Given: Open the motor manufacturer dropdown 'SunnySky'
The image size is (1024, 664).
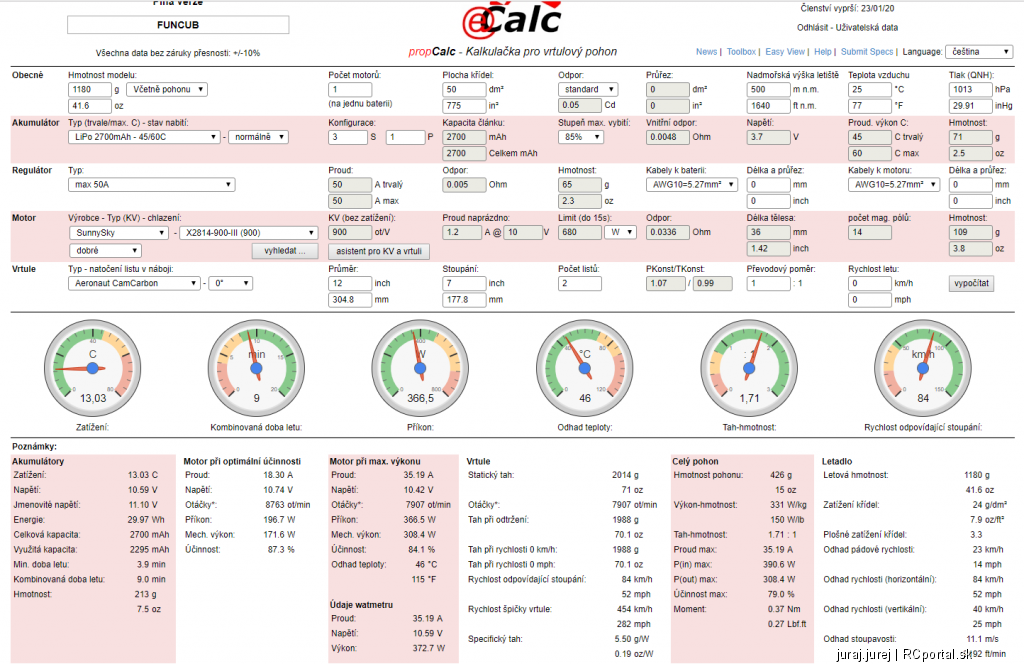Looking at the screenshot, I should (x=119, y=233).
